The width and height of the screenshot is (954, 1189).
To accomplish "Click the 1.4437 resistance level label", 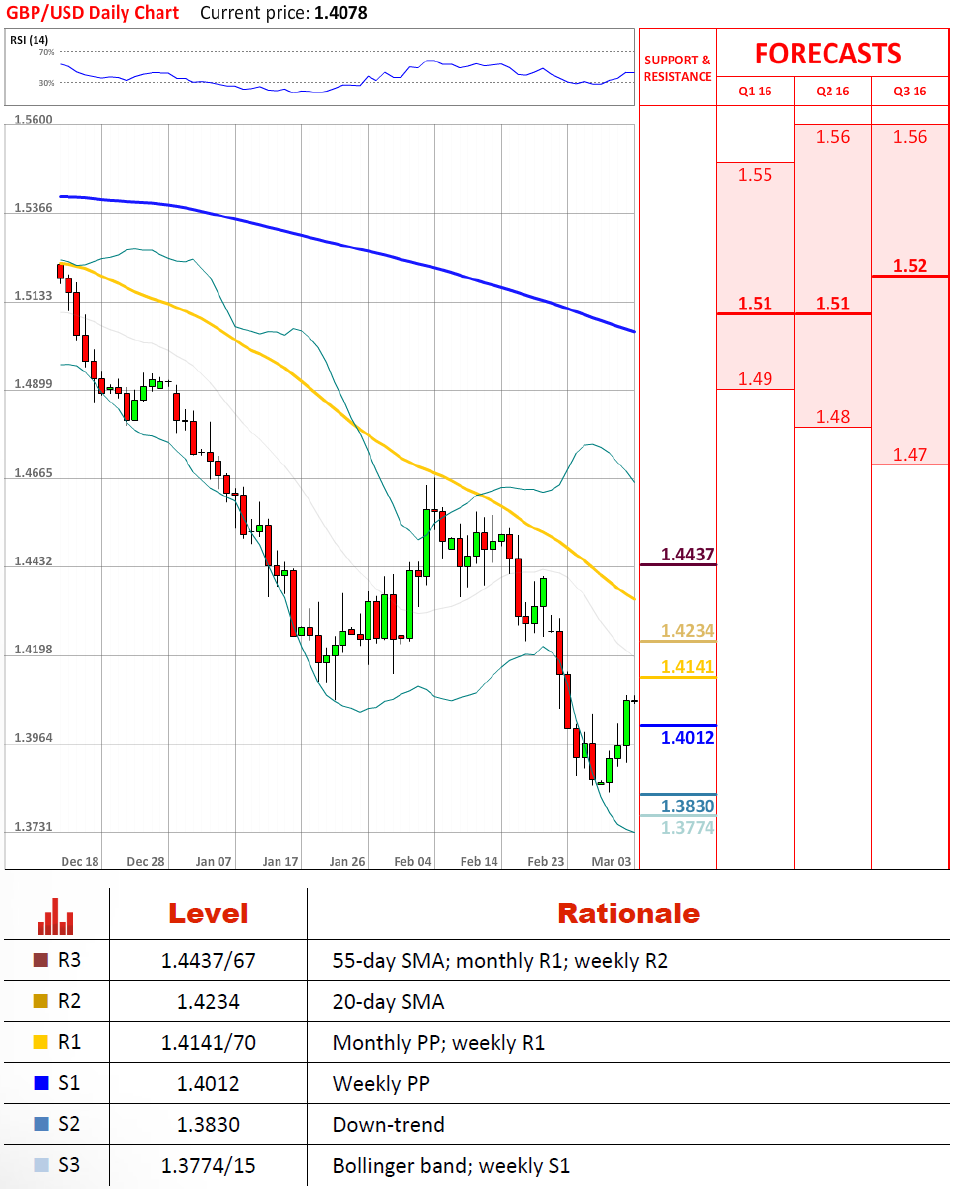I will pyautogui.click(x=687, y=554).
